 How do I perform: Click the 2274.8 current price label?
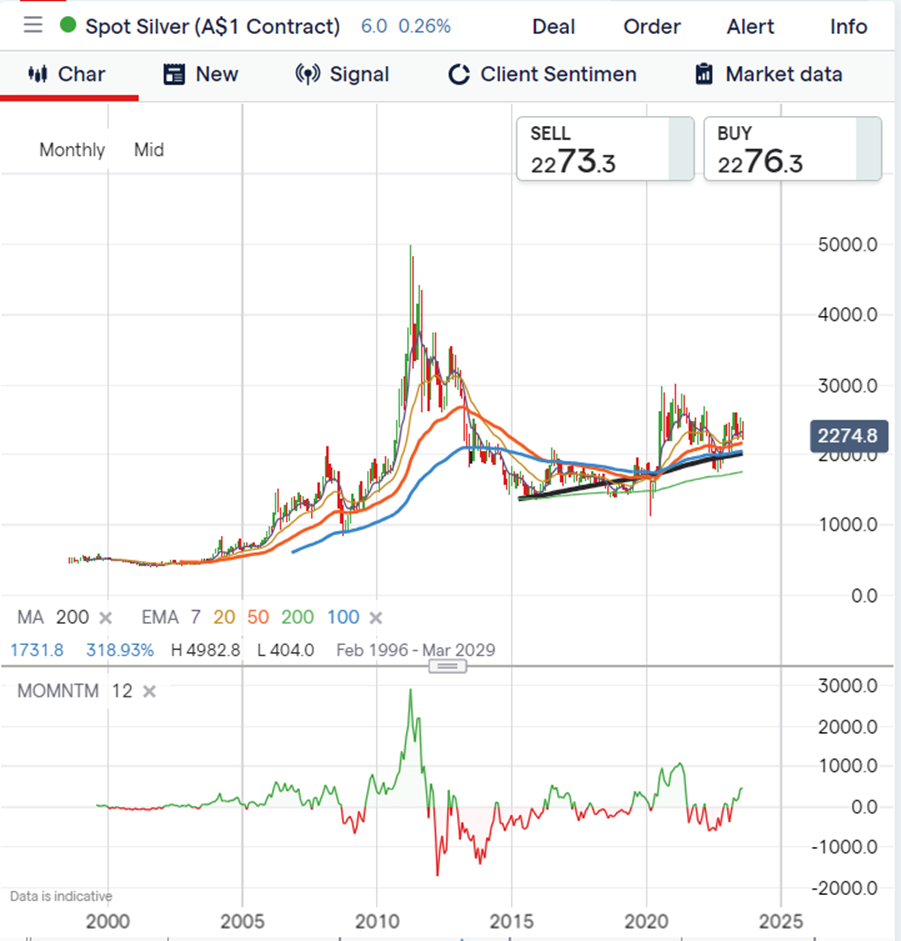pos(848,436)
